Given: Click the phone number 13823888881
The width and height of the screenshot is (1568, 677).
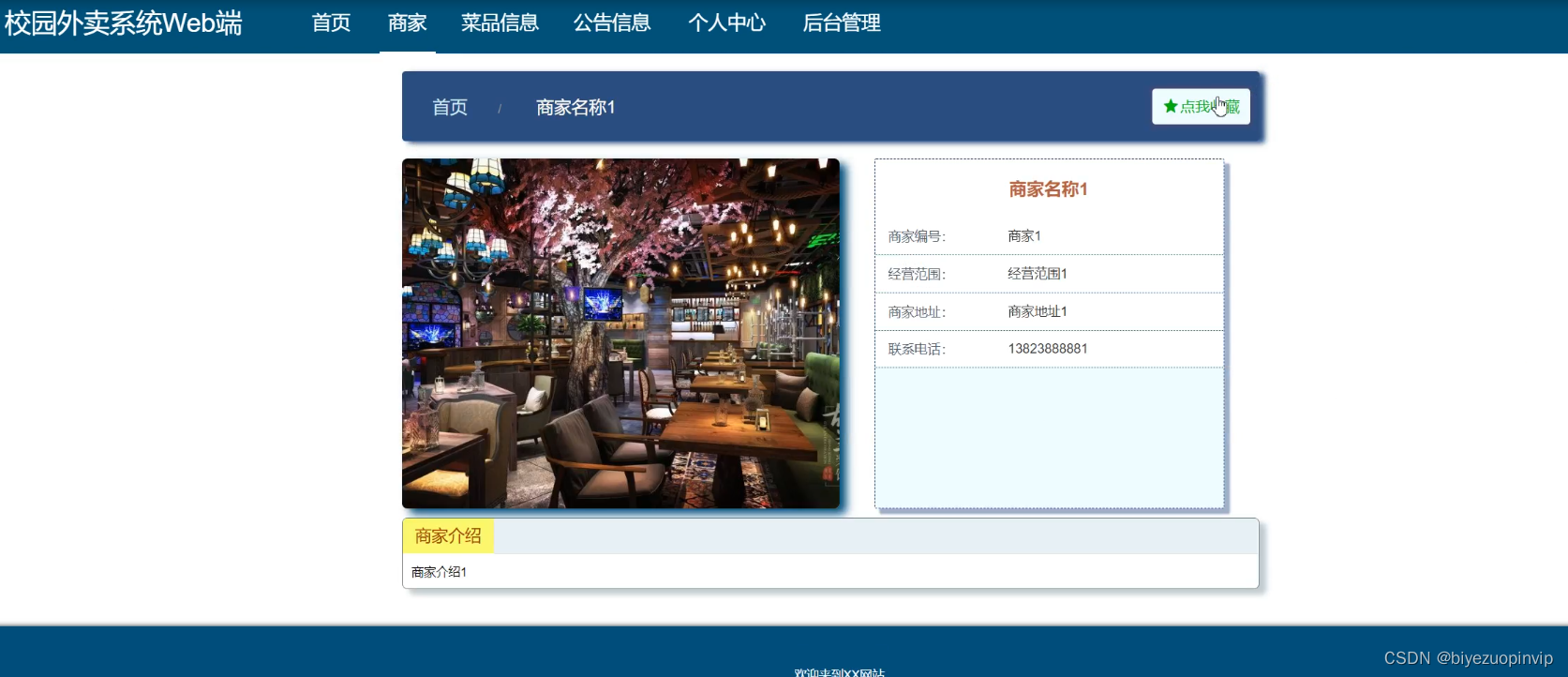Looking at the screenshot, I should click(1048, 349).
